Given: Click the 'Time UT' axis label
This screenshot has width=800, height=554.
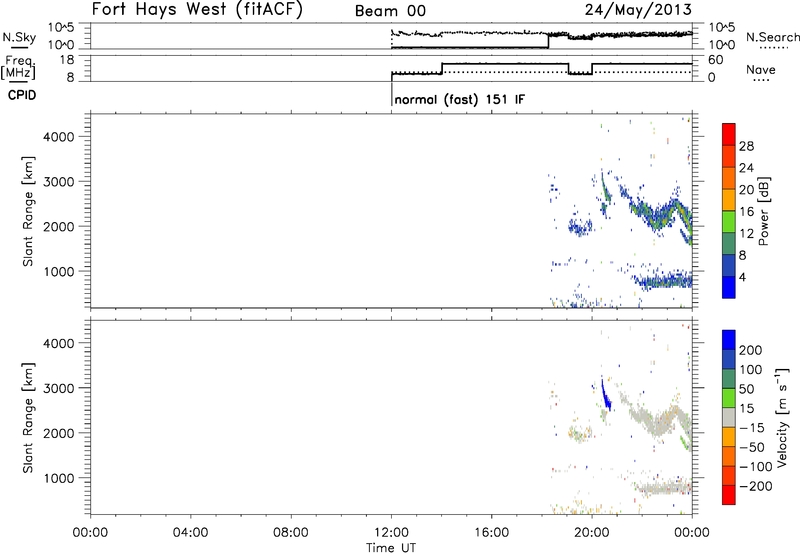Looking at the screenshot, I should coord(391,548).
